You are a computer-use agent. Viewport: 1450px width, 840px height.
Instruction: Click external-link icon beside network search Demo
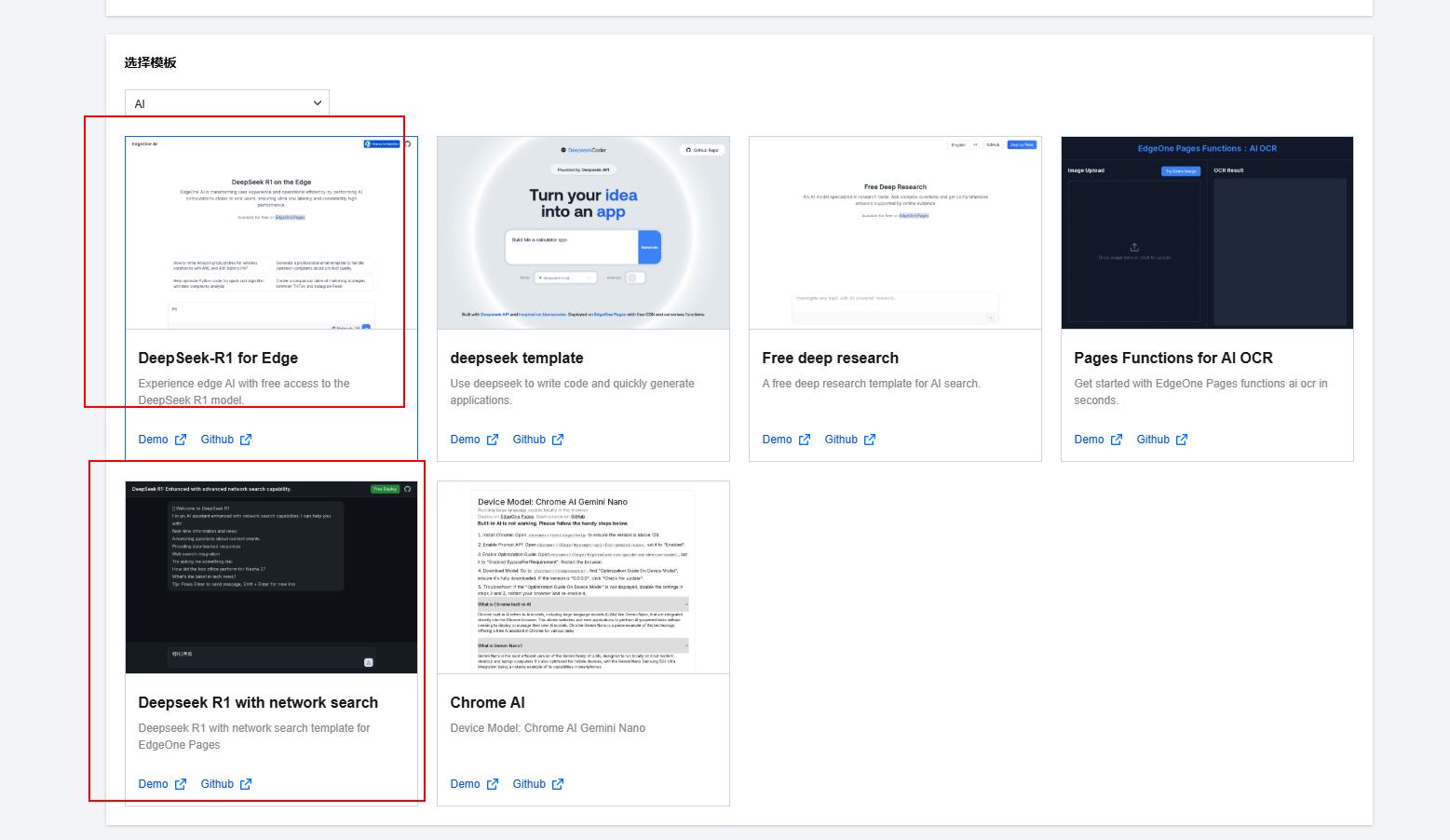(x=181, y=784)
